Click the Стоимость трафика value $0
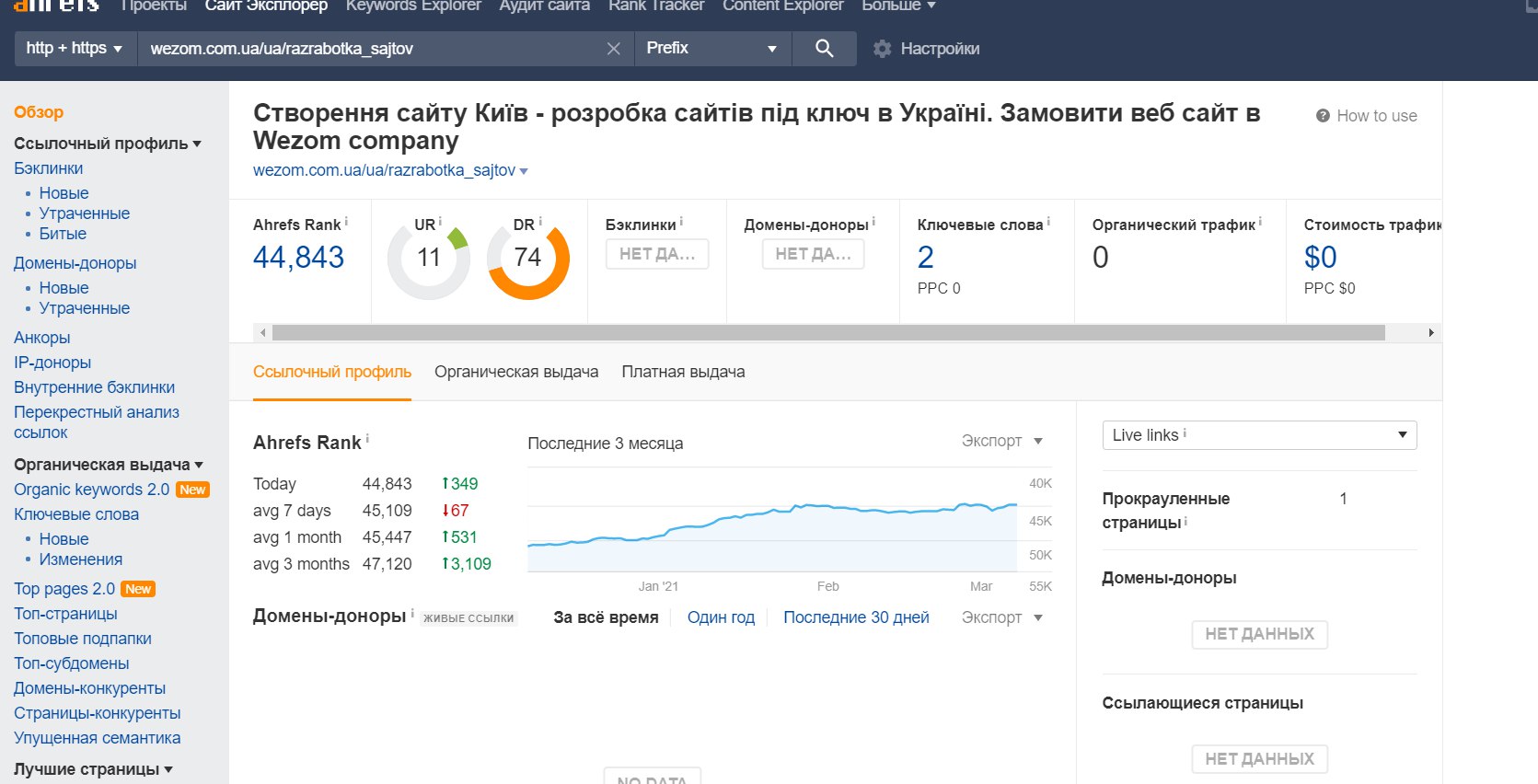The width and height of the screenshot is (1538, 784). click(1320, 257)
